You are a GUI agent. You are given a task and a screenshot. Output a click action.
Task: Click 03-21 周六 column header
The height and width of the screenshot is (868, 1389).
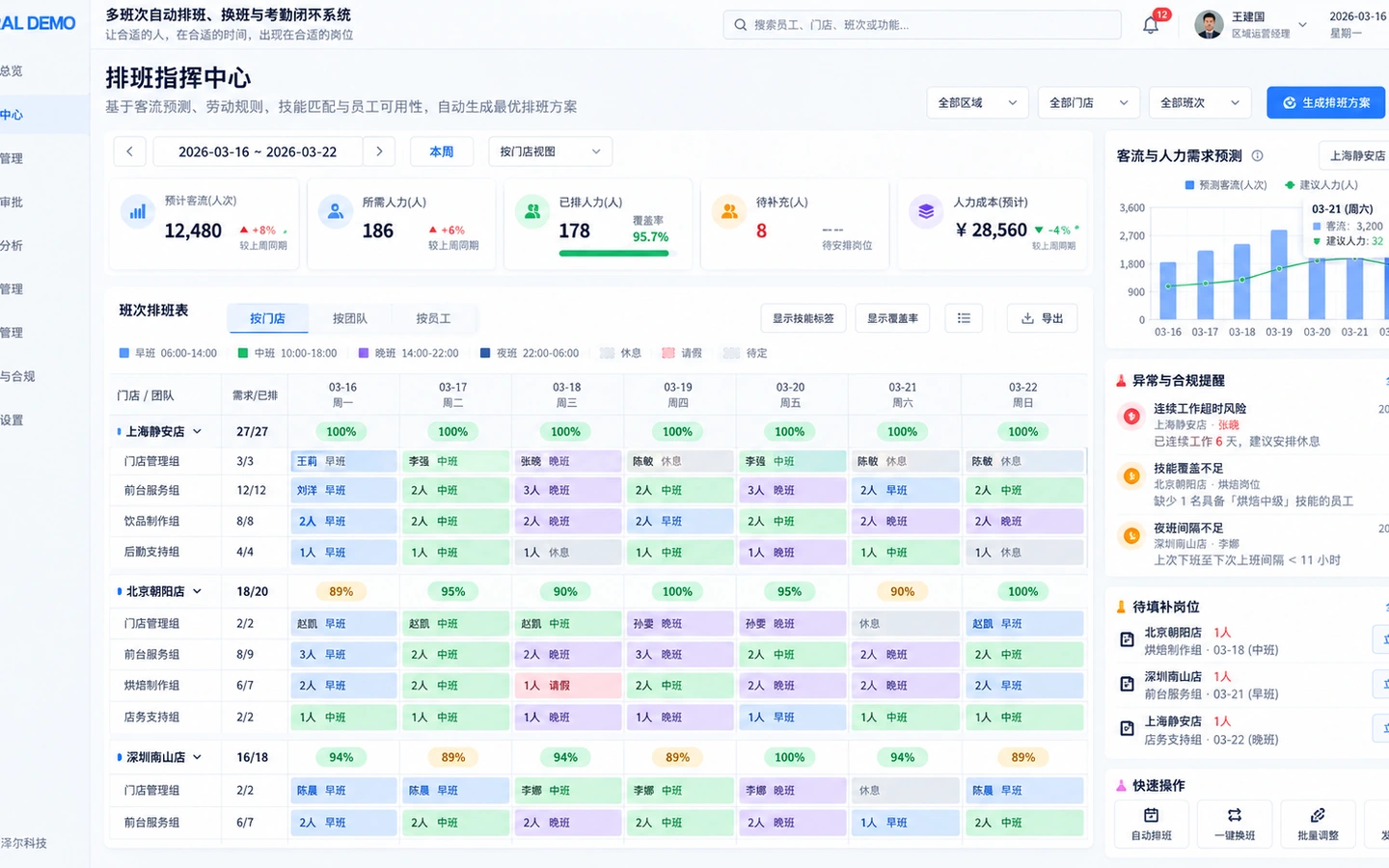click(x=903, y=394)
